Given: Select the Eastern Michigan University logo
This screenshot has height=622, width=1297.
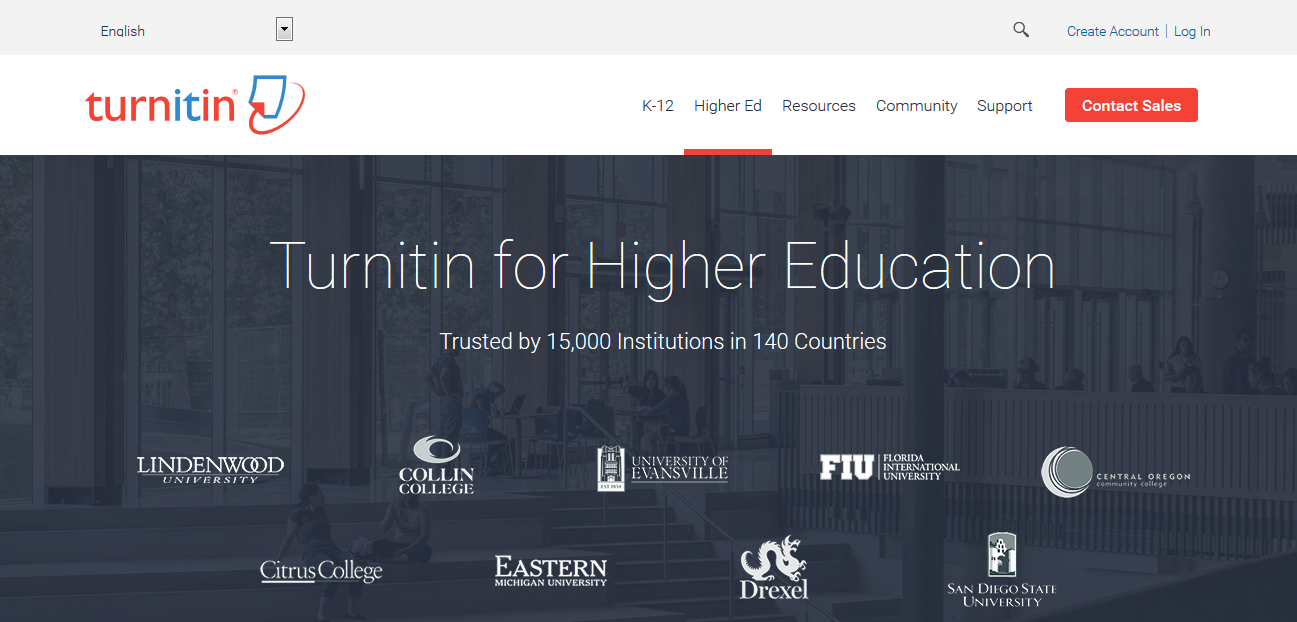Looking at the screenshot, I should [x=550, y=571].
